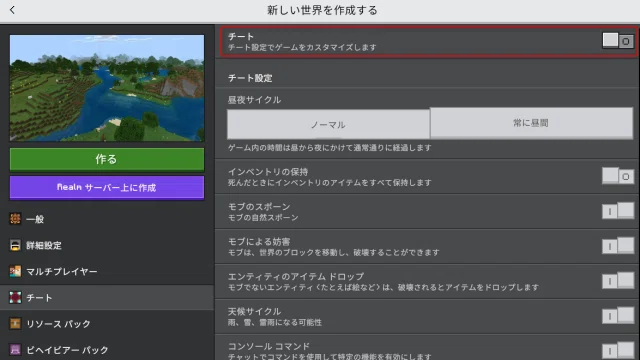Select ノーマル day-night cycle option

click(x=328, y=124)
